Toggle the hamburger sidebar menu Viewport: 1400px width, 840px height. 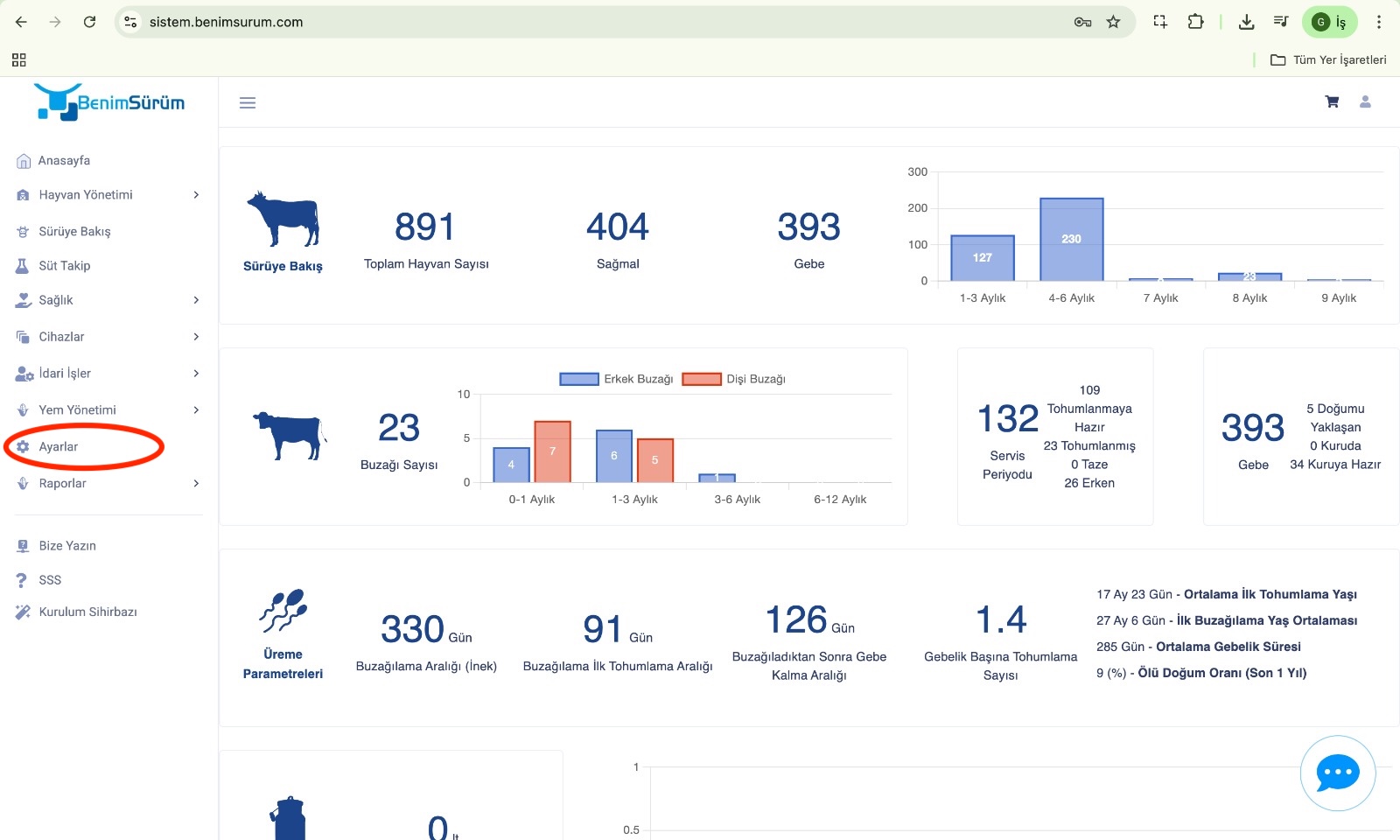point(248,103)
